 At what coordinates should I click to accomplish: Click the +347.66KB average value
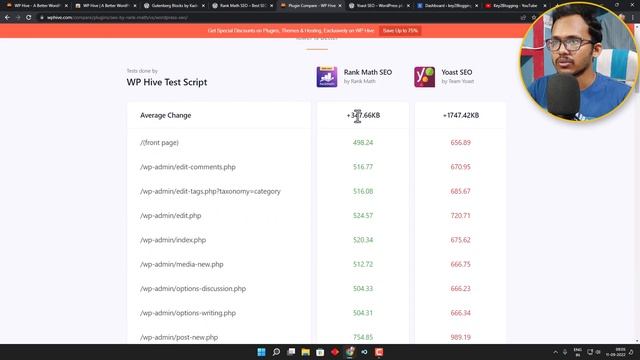pyautogui.click(x=363, y=116)
